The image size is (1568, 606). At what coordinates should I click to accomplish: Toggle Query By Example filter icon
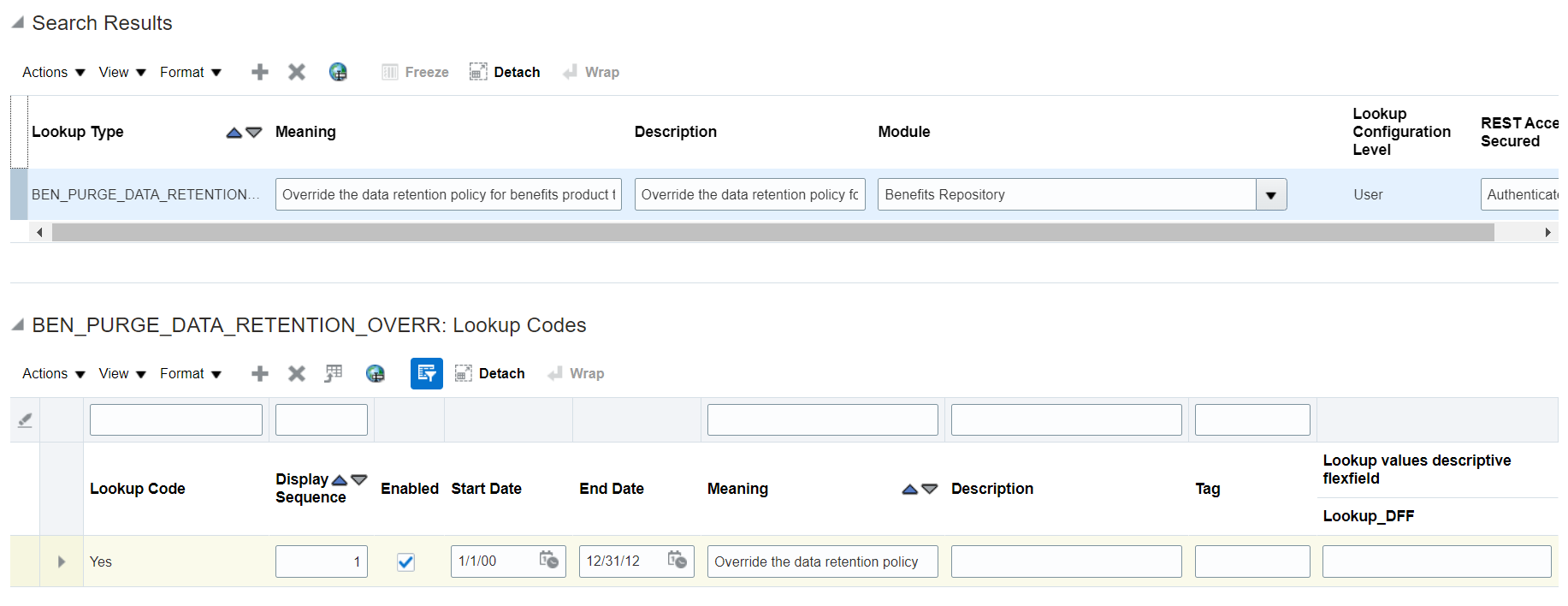(426, 374)
